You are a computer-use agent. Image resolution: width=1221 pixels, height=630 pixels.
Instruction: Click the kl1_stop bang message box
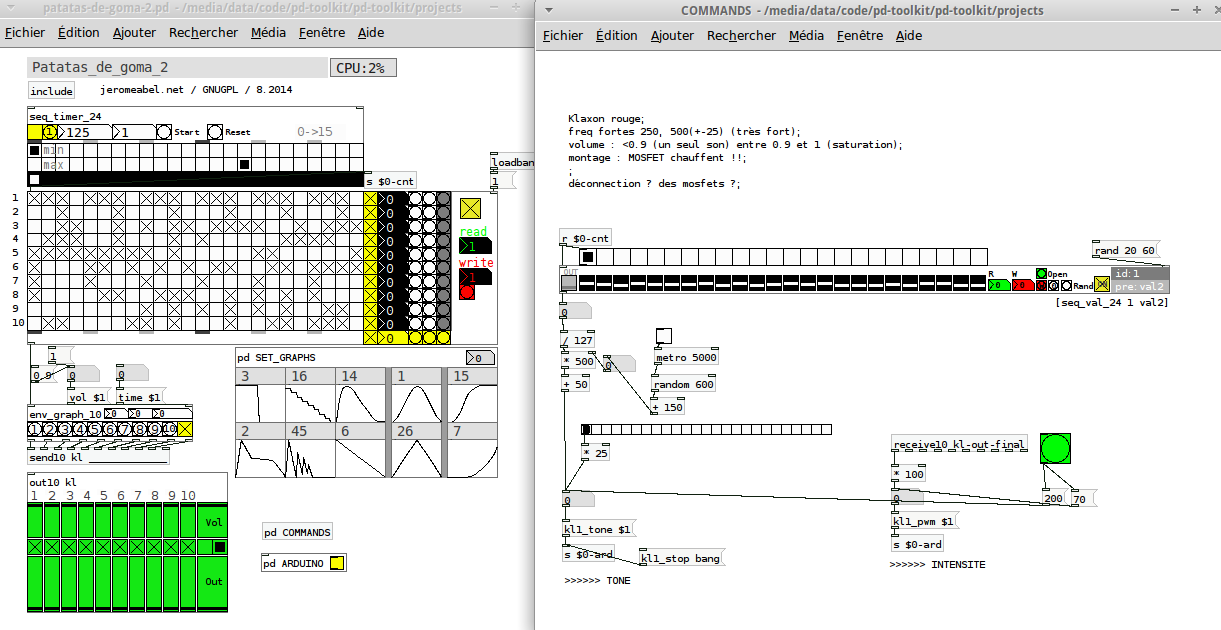(681, 558)
